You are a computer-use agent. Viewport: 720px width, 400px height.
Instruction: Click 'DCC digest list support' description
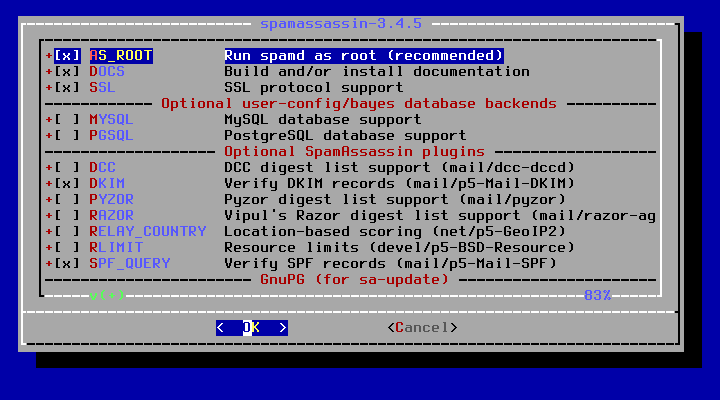(x=399, y=168)
